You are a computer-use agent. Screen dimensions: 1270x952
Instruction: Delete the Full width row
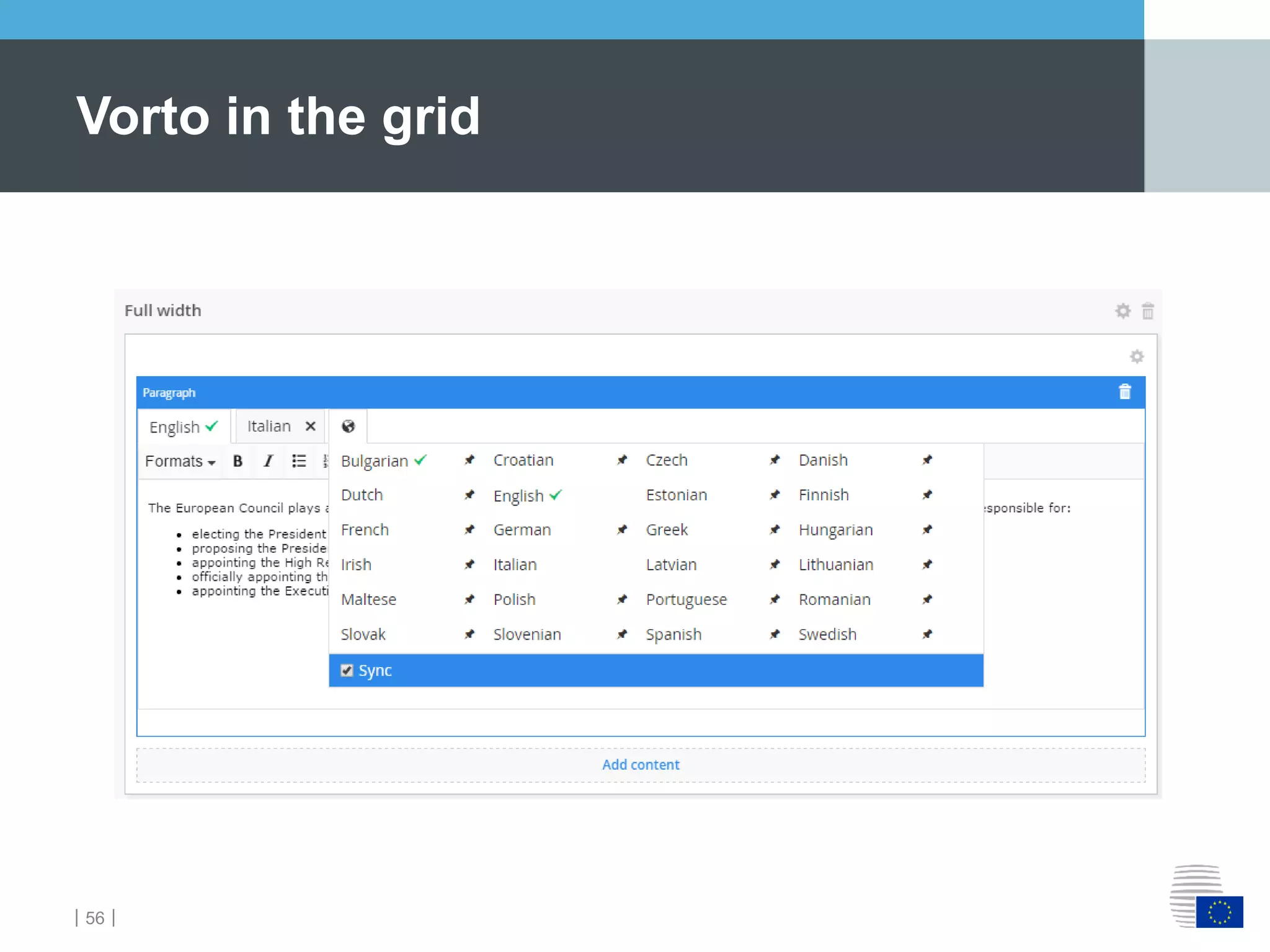click(x=1147, y=311)
